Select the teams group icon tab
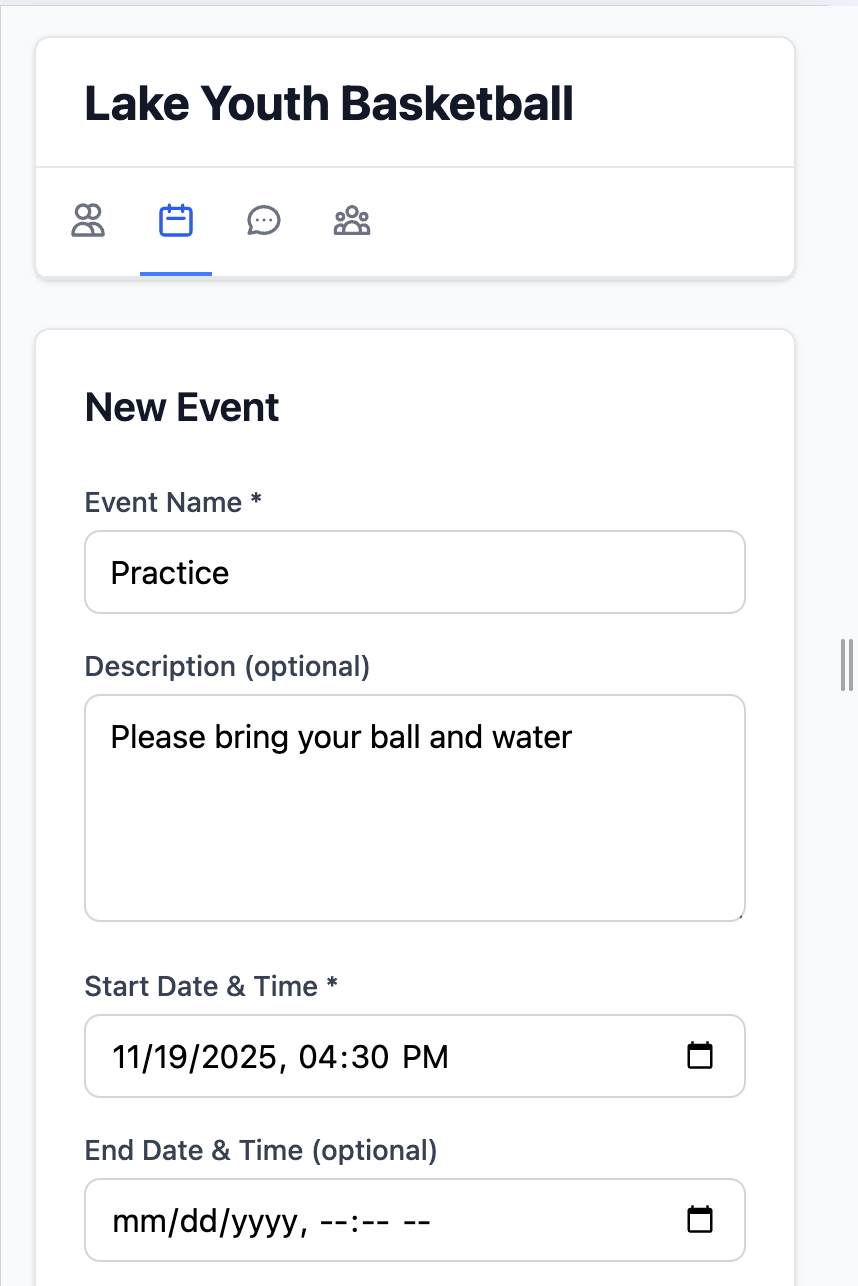 [352, 220]
